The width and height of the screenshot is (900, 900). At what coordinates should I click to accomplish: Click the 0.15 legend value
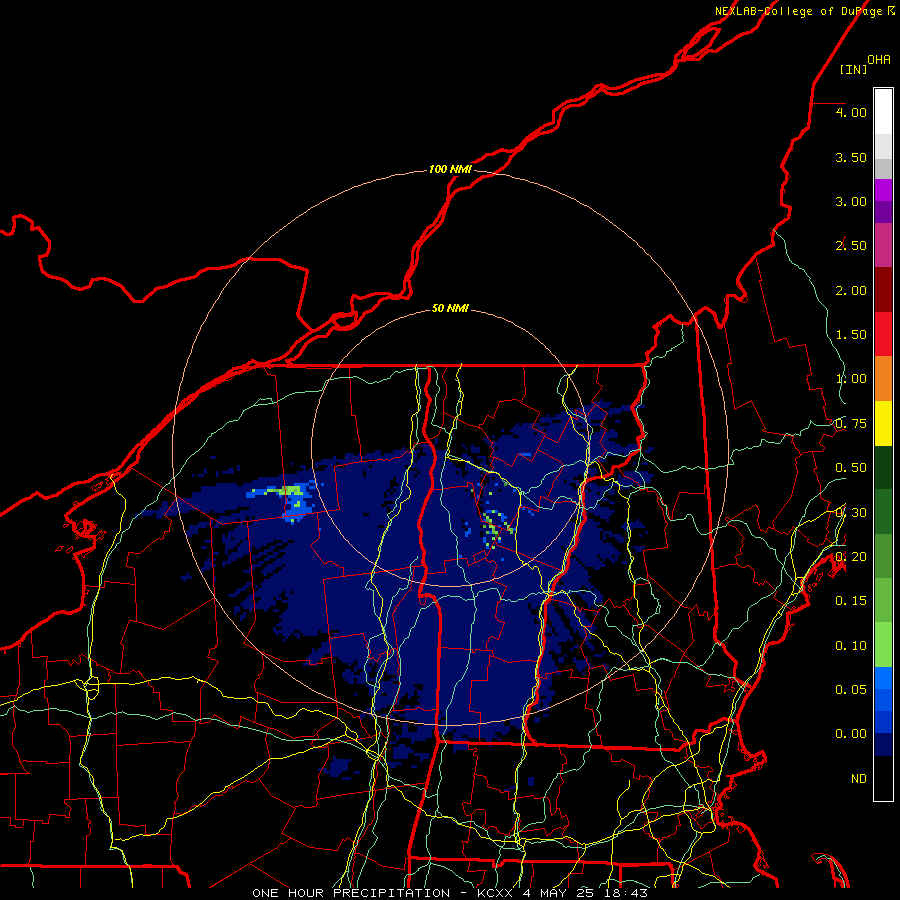pyautogui.click(x=851, y=601)
